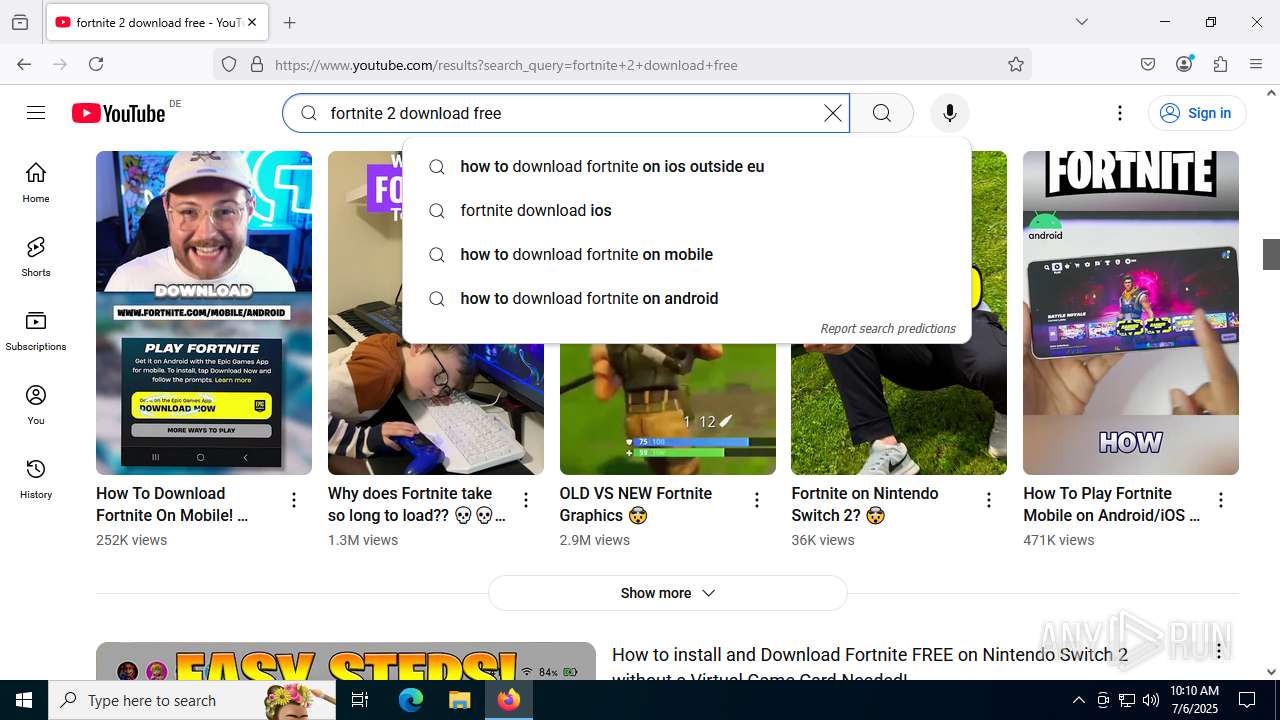Open options for Nintendo Switch 2 install video
The height and width of the screenshot is (720, 1280).
[1219, 652]
